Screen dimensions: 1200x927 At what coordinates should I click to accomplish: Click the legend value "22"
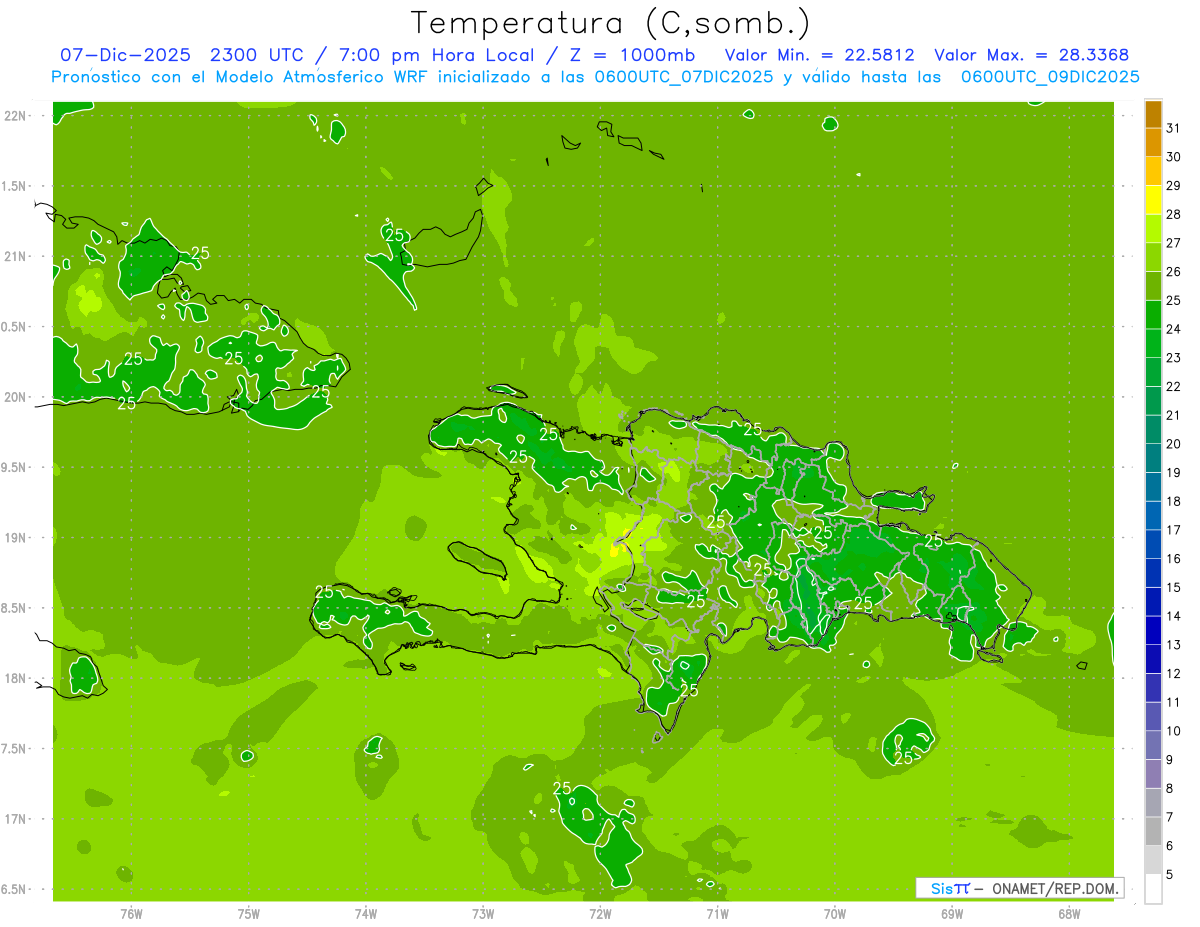pyautogui.click(x=1173, y=386)
